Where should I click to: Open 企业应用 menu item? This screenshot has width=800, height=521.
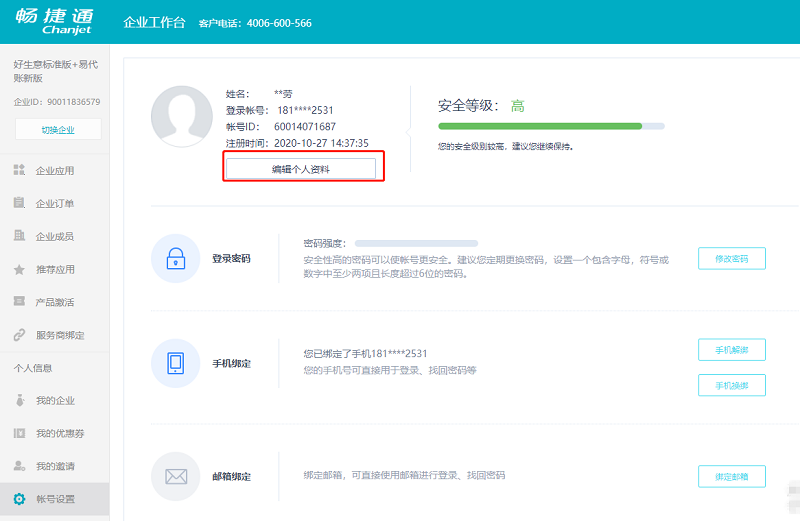coord(55,170)
